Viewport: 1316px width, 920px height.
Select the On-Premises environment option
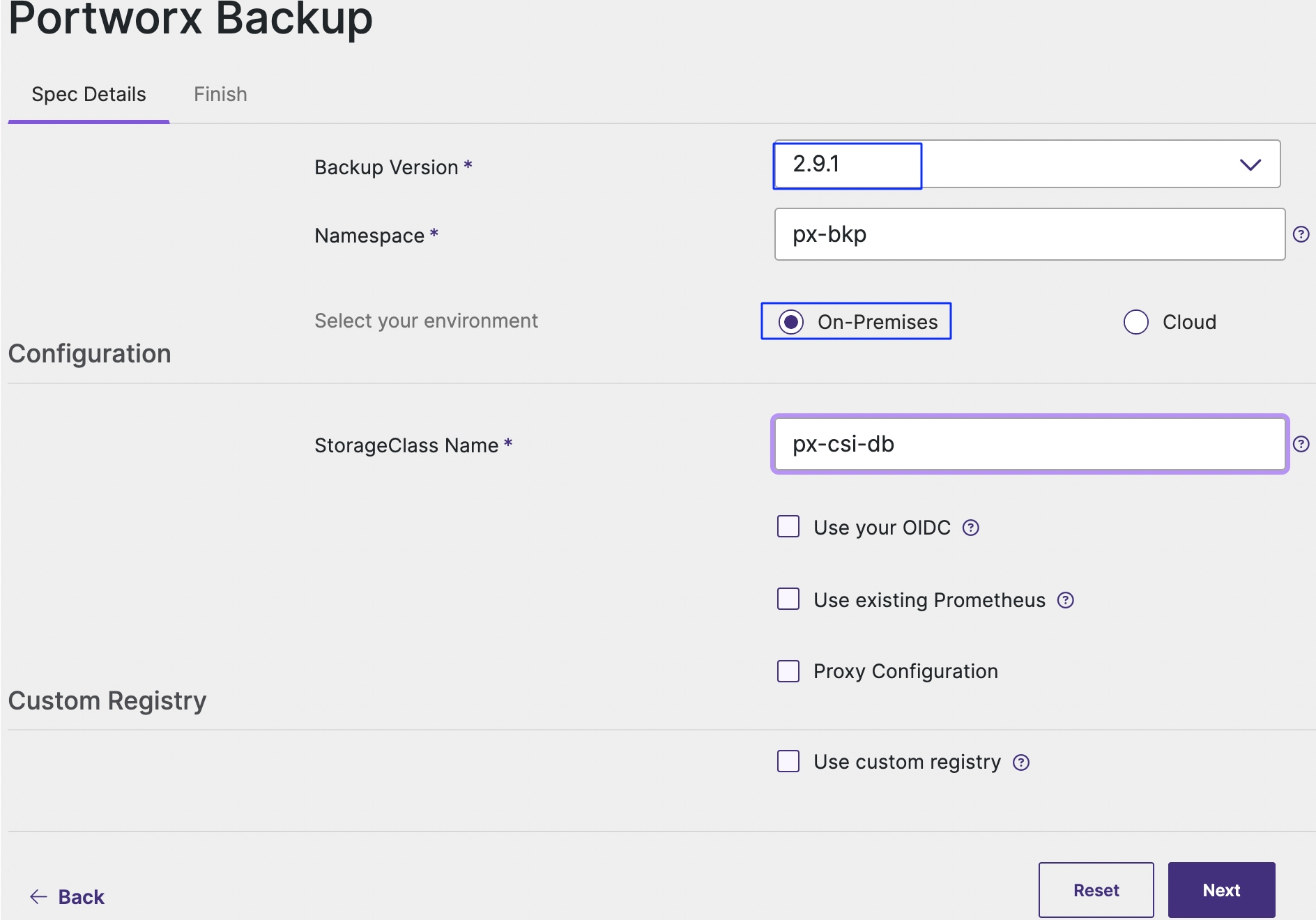click(791, 322)
